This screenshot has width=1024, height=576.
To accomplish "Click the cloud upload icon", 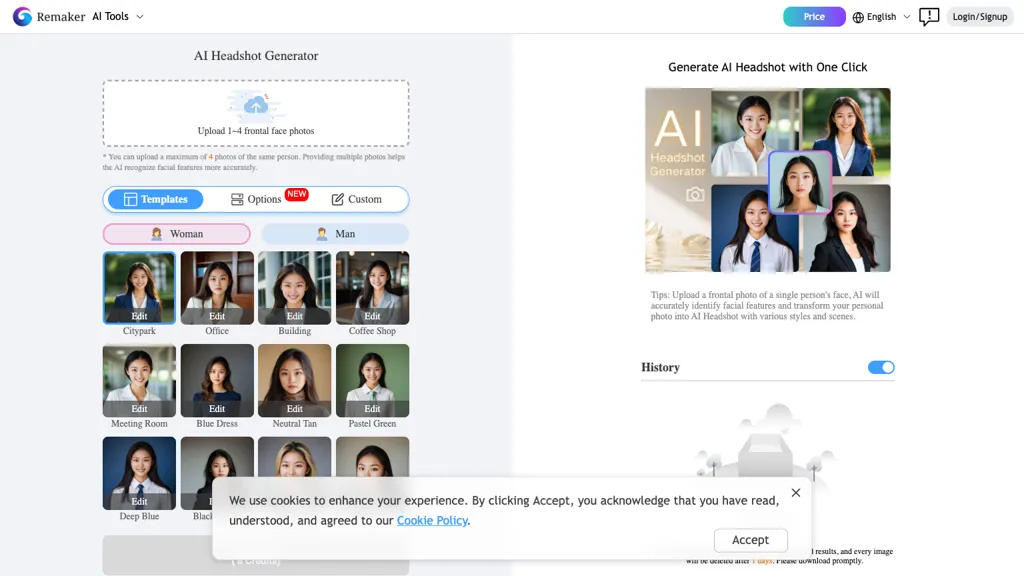I will [x=256, y=105].
